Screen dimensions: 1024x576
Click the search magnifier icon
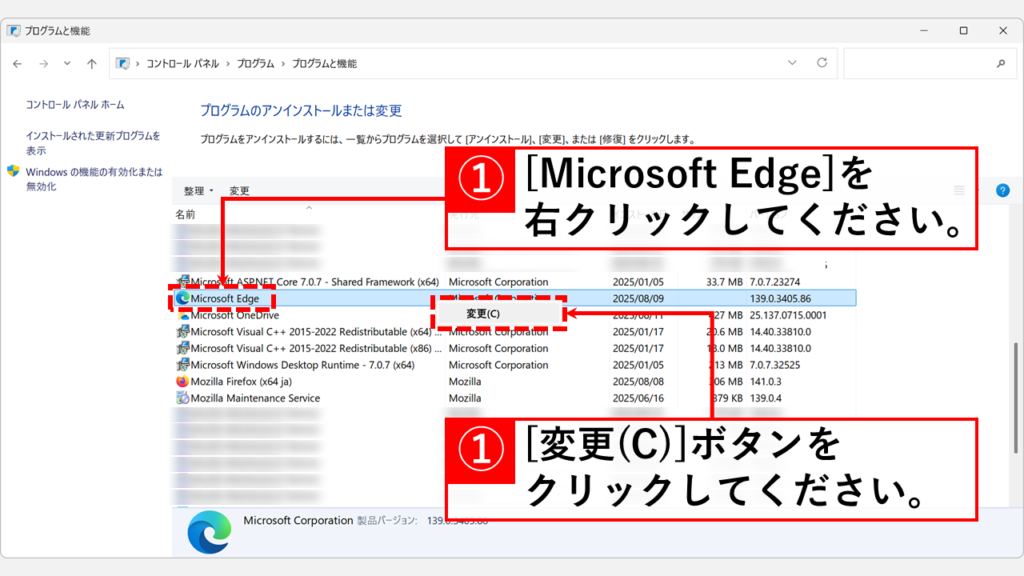(x=1000, y=63)
